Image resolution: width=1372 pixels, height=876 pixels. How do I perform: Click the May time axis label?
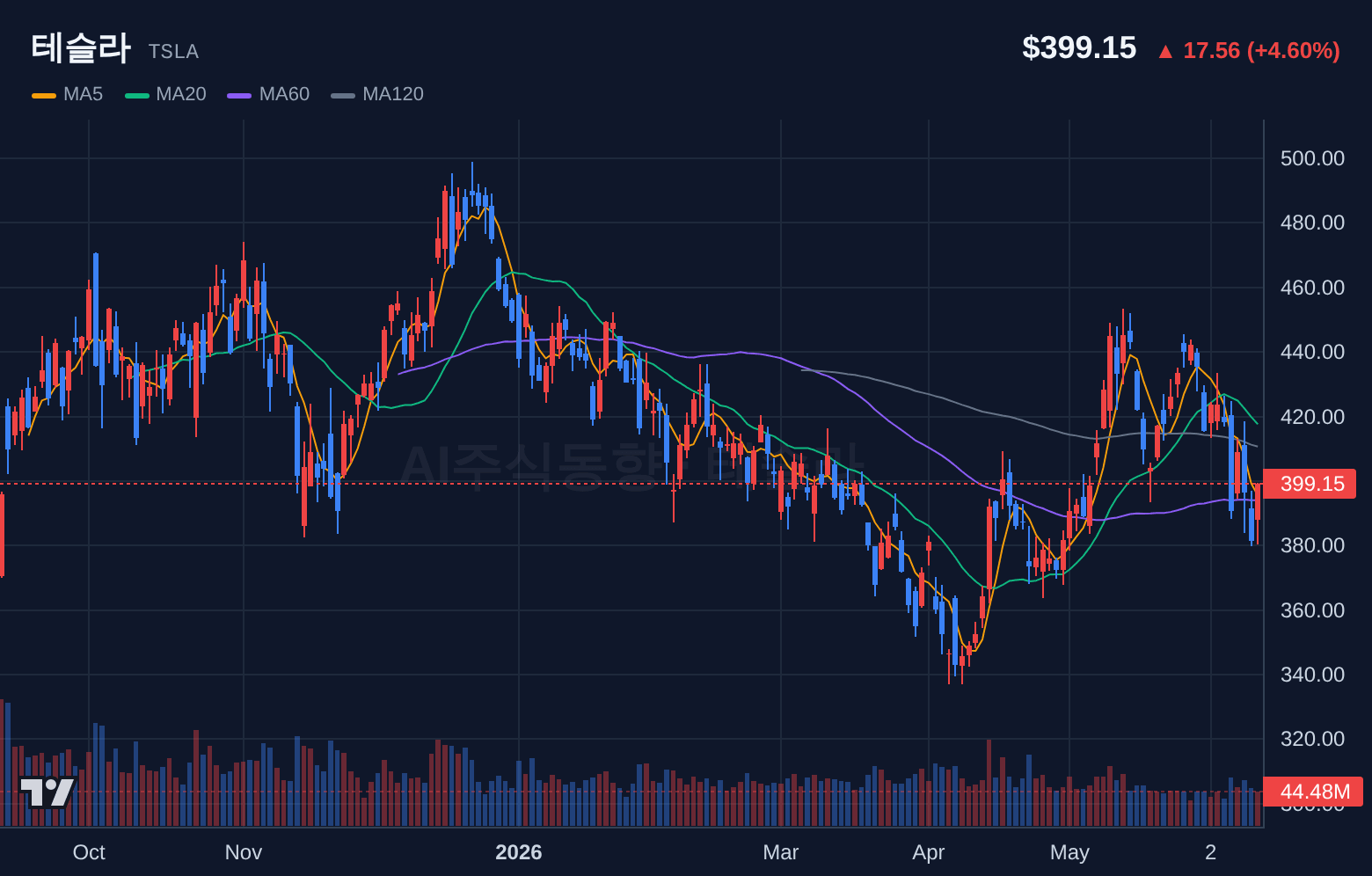1069,852
